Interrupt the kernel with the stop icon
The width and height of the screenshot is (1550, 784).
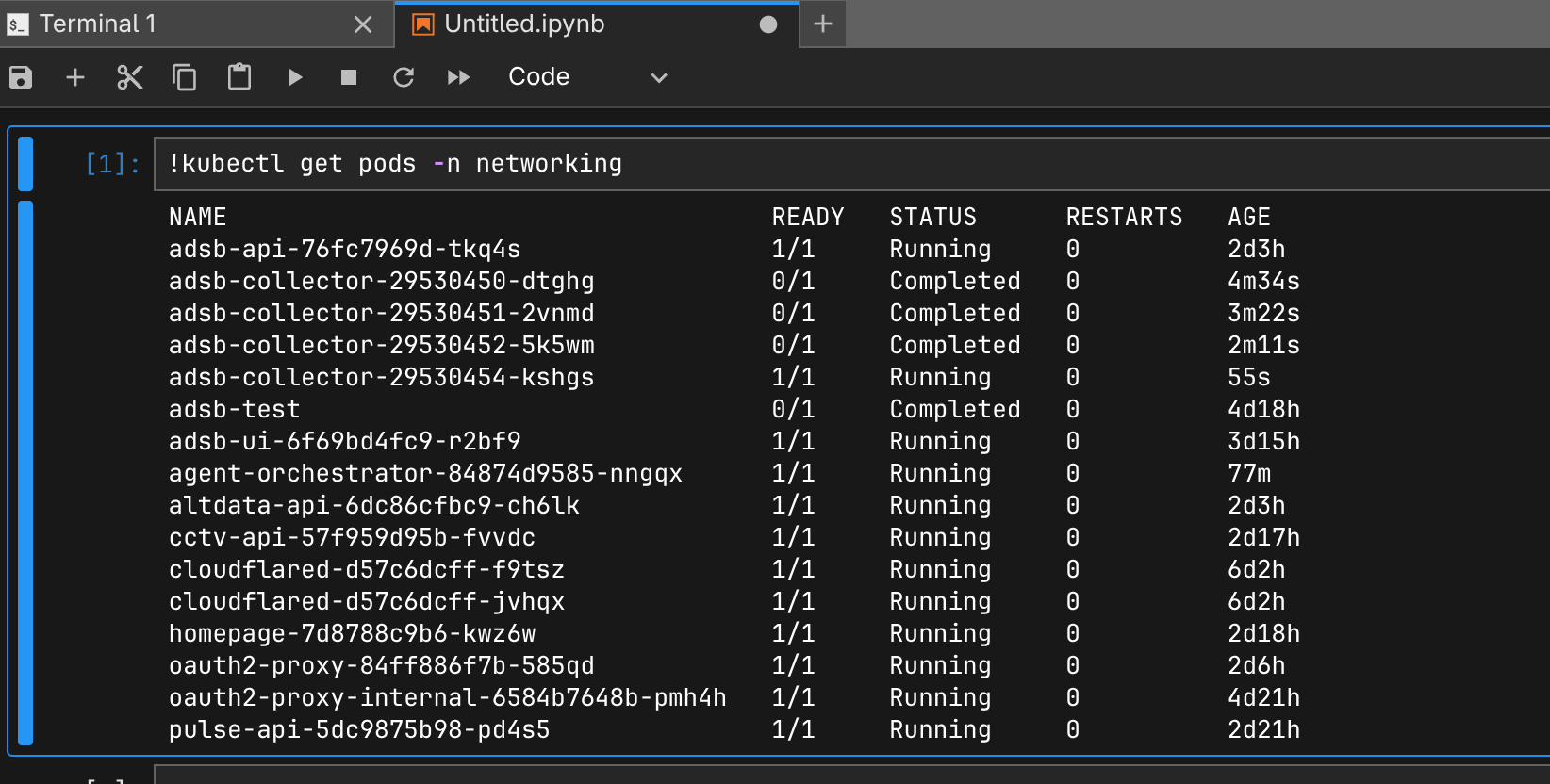pos(349,77)
